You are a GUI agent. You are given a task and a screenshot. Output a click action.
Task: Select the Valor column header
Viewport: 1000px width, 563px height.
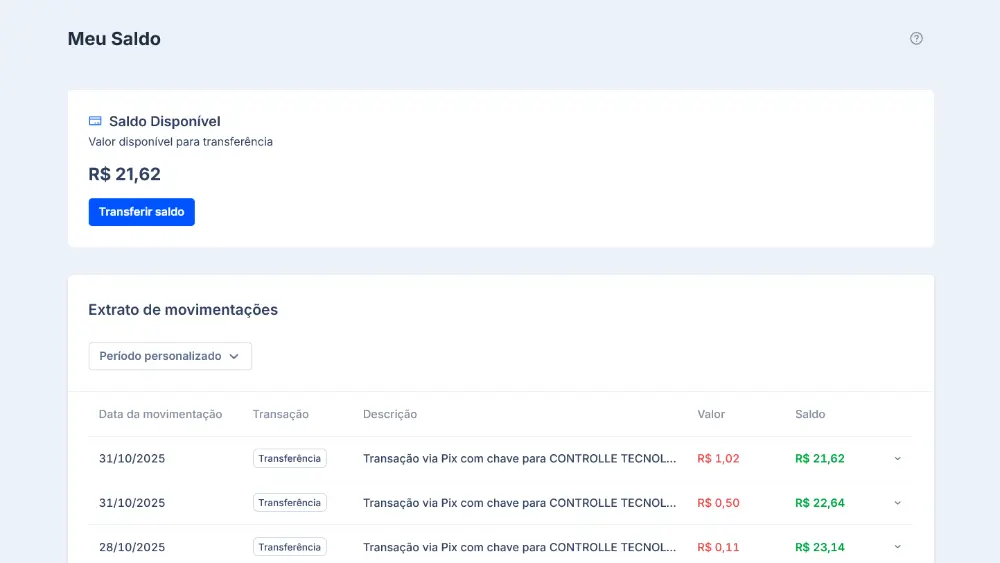(x=711, y=414)
